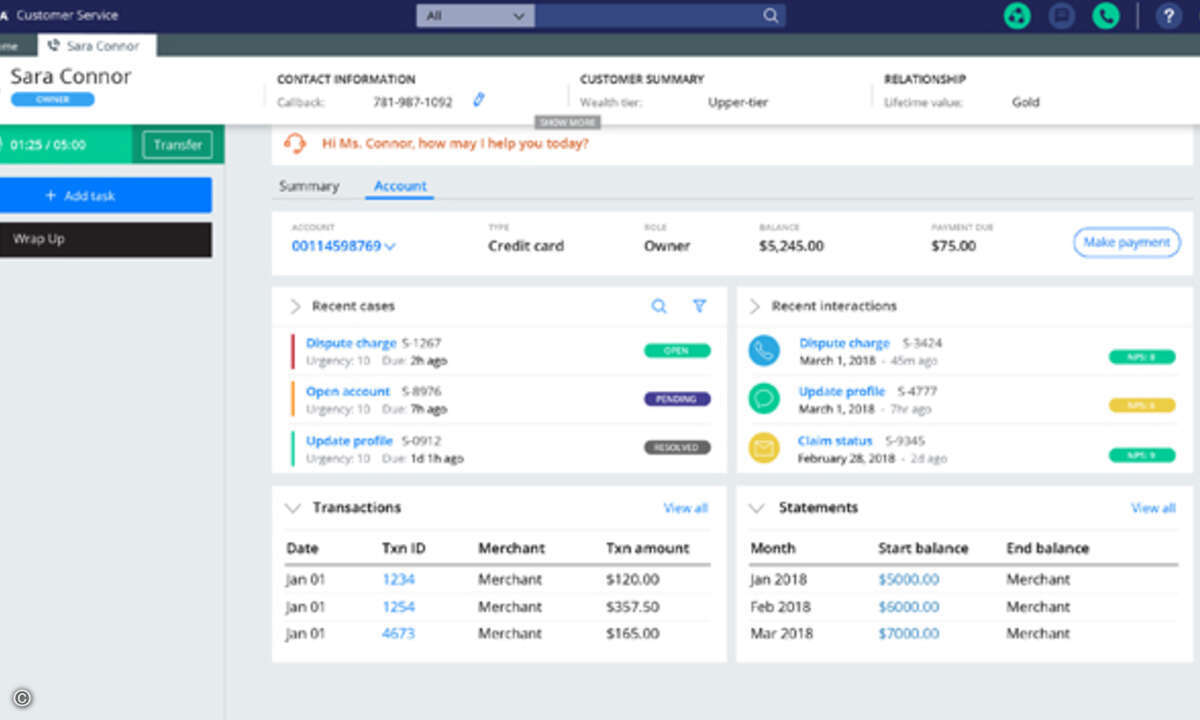The height and width of the screenshot is (720, 1200).
Task: Open transaction ID 4673
Action: [398, 634]
